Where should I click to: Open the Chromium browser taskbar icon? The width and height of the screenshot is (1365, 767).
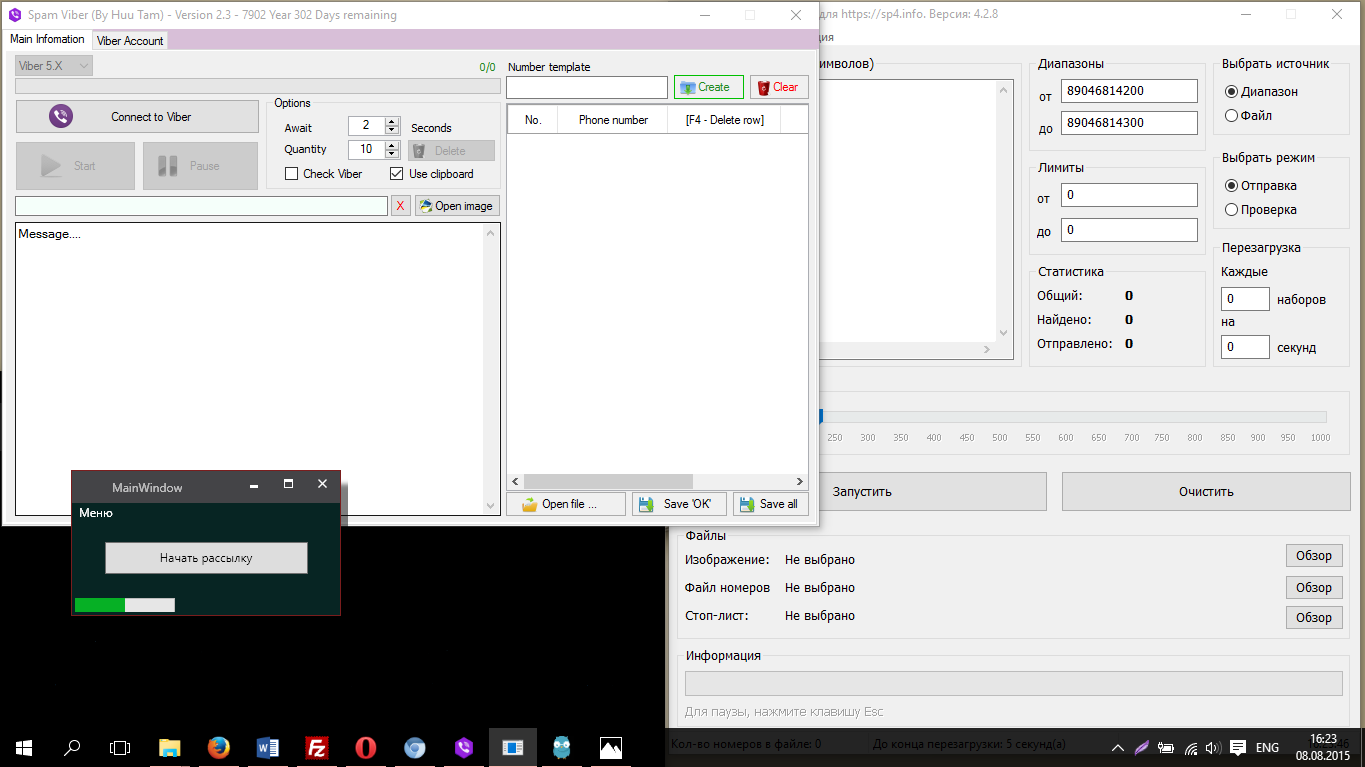click(x=415, y=747)
